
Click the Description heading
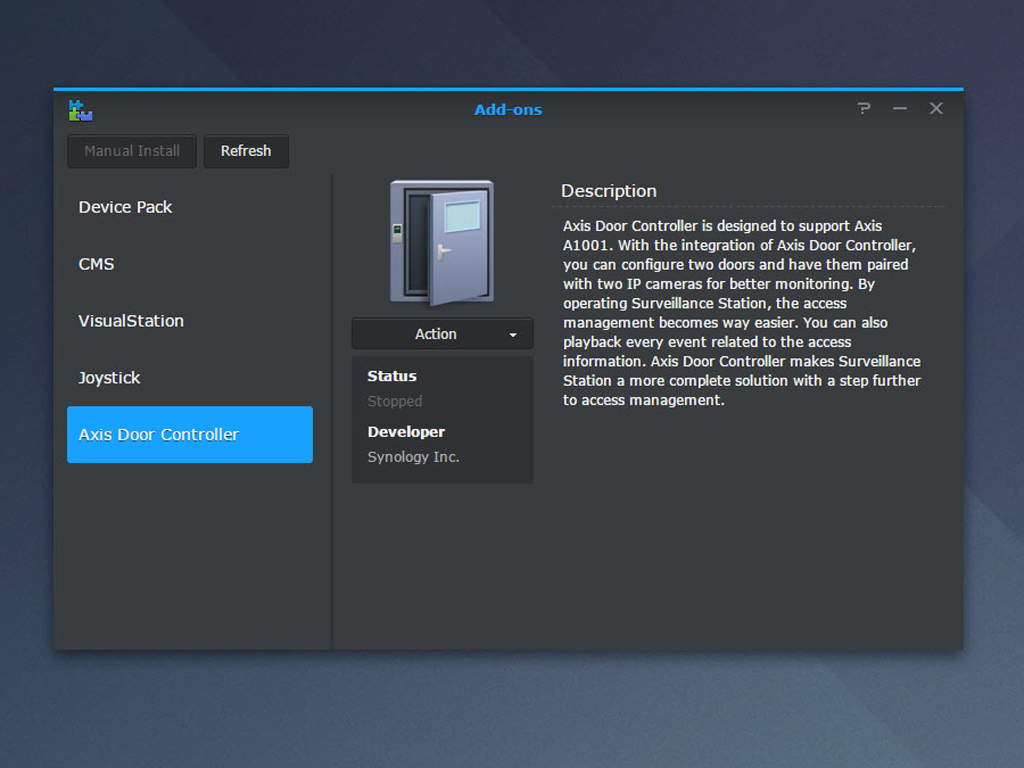[x=609, y=191]
